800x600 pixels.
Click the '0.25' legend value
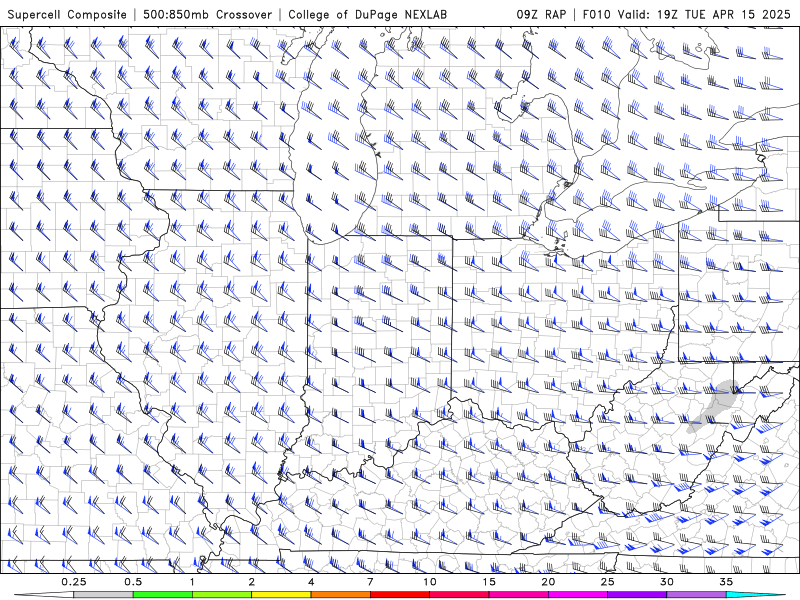coord(74,582)
